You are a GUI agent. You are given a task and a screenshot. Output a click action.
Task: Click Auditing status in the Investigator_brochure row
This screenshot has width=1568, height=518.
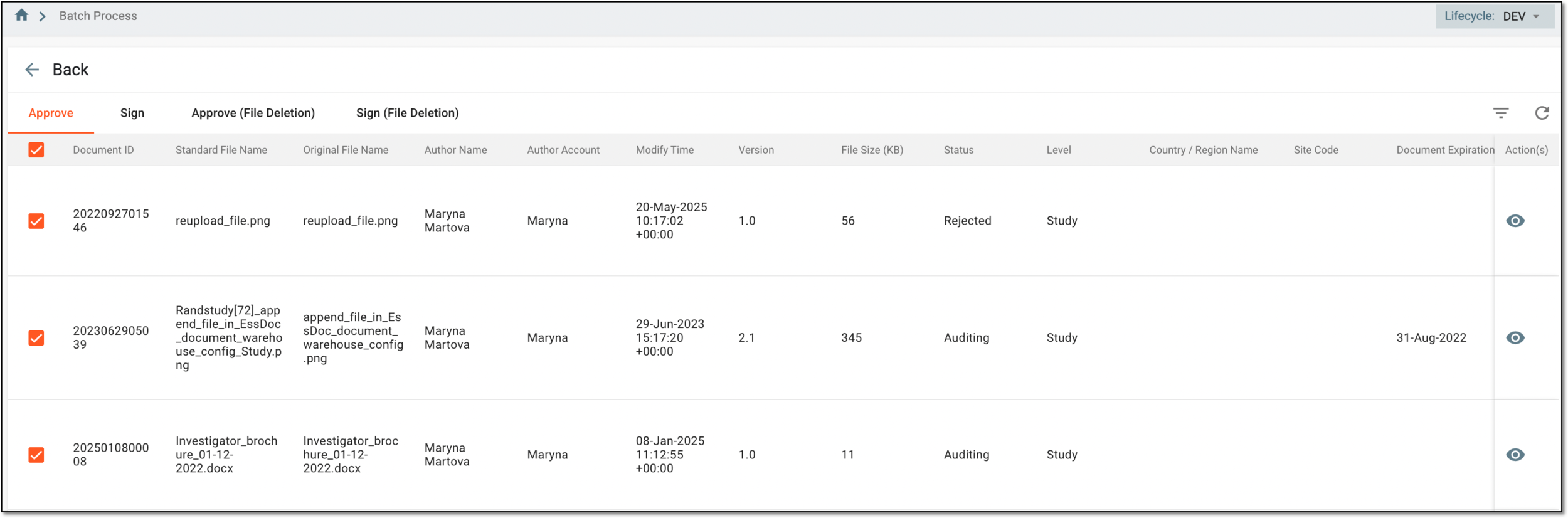coord(967,455)
